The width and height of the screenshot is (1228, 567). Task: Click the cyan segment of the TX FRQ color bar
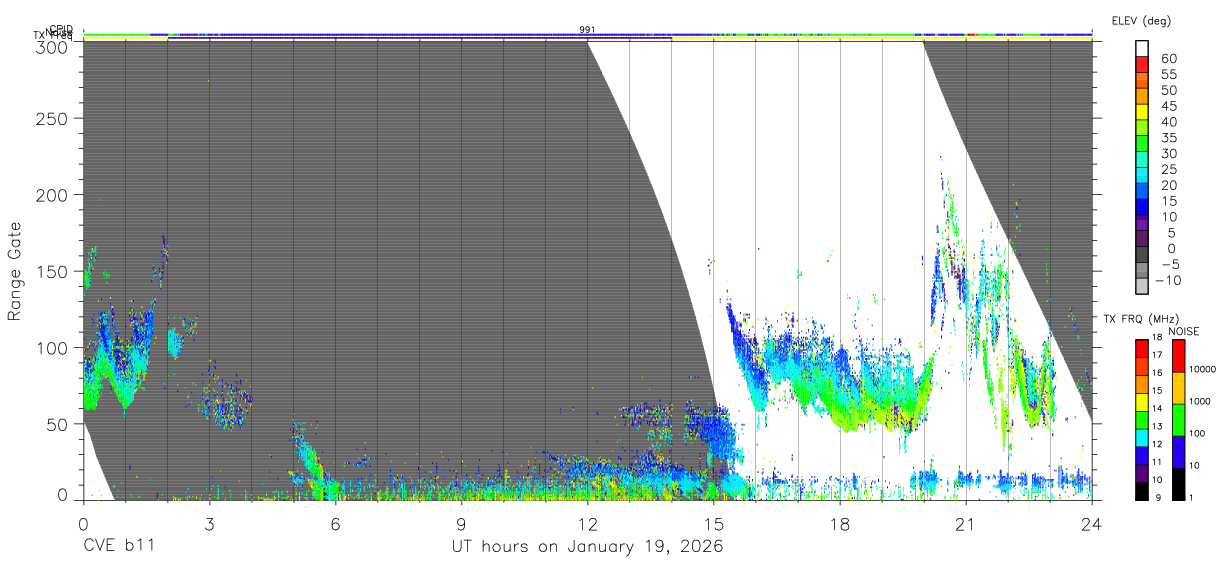coord(1142,437)
